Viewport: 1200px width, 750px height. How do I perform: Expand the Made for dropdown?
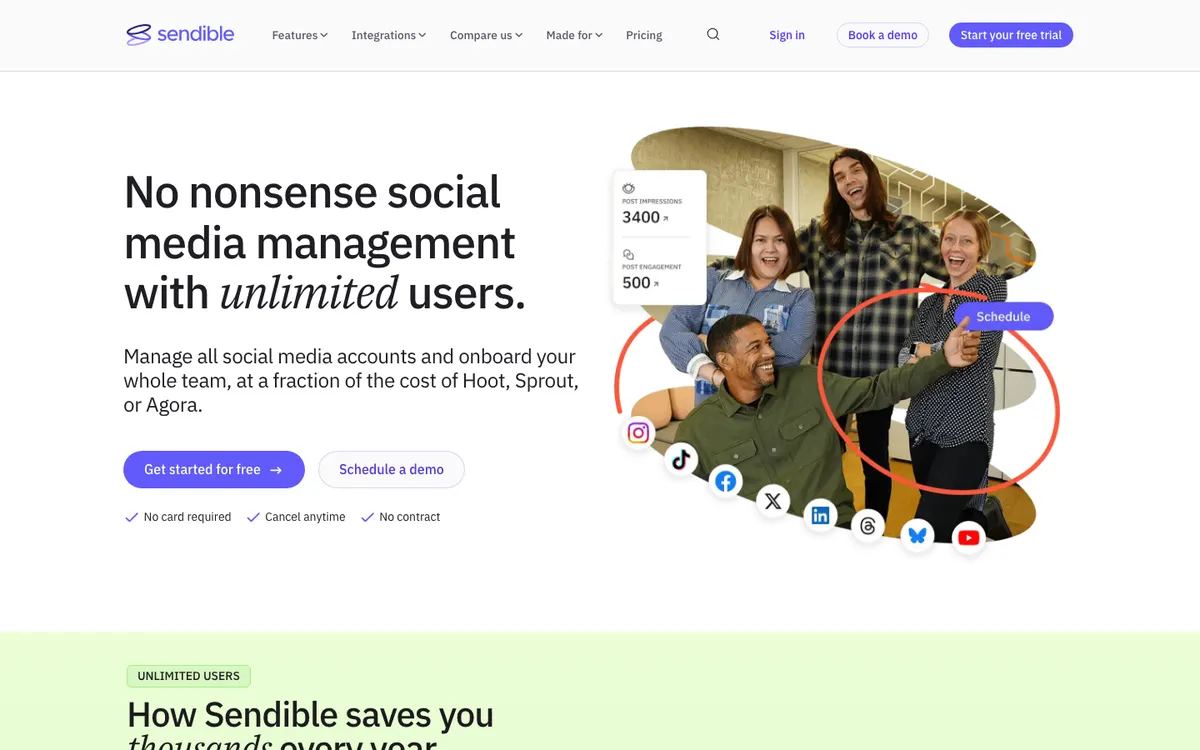point(574,35)
